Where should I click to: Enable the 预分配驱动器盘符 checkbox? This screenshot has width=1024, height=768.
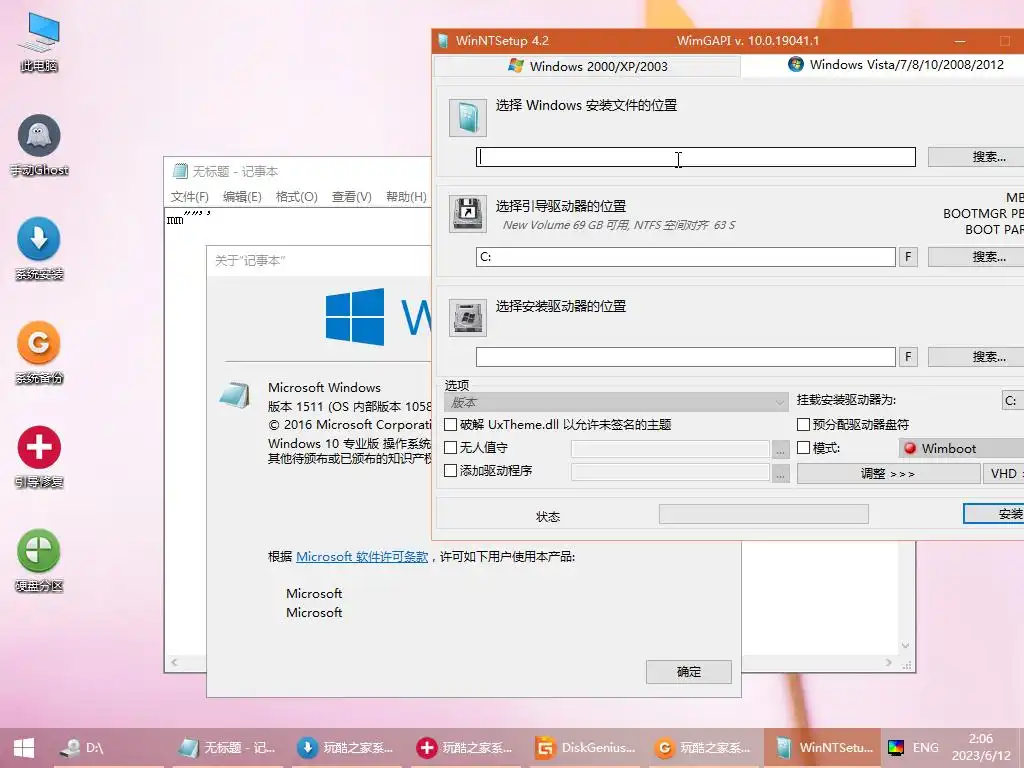pos(804,424)
